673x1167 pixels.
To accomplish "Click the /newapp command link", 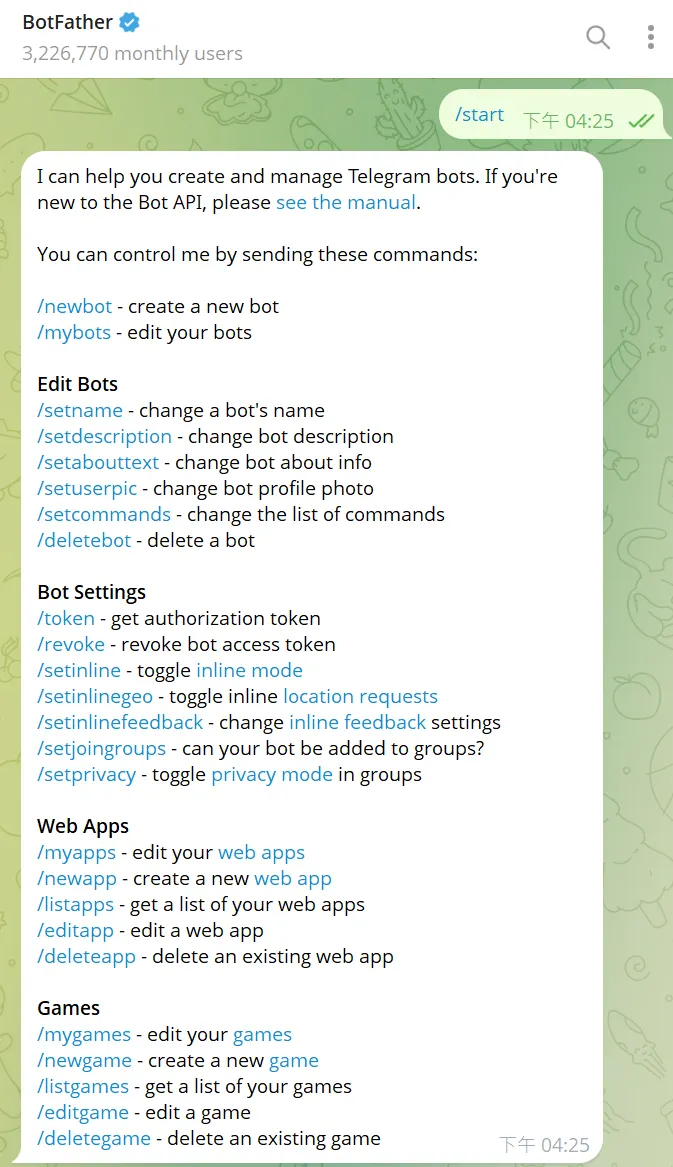I will (77, 878).
